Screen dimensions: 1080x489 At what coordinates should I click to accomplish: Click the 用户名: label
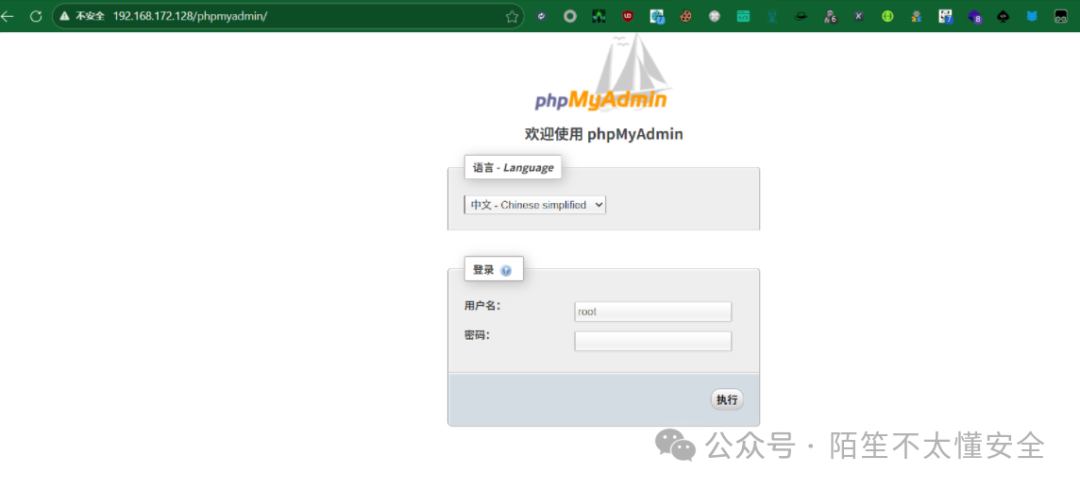click(x=482, y=306)
